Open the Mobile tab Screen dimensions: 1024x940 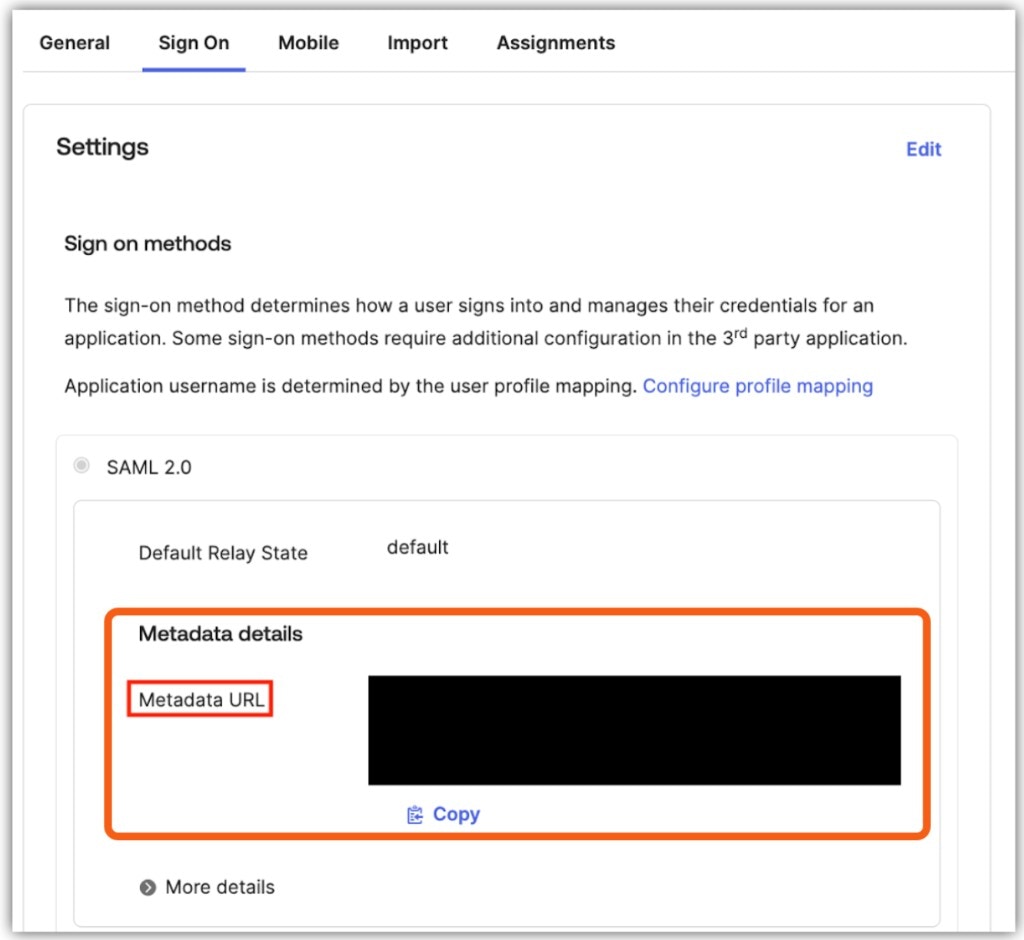308,43
